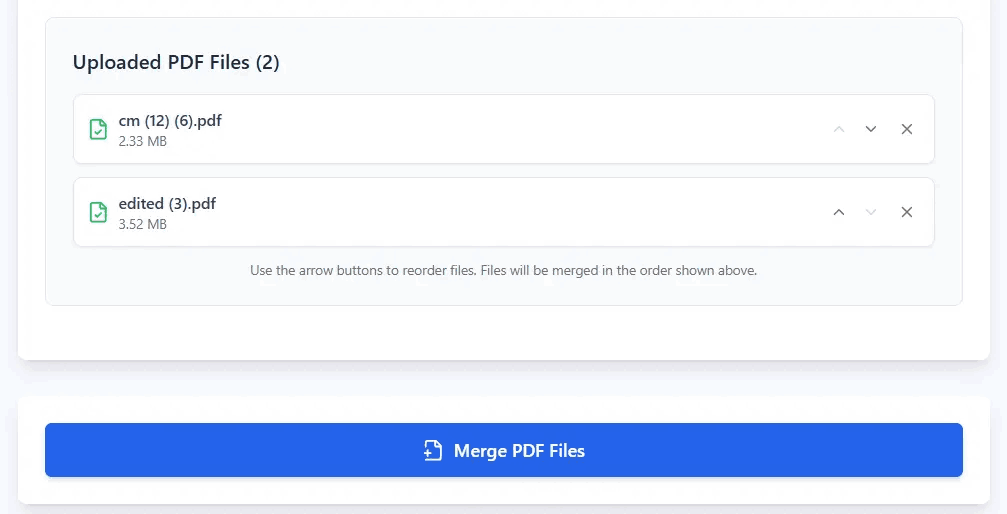Viewport: 1007px width, 514px height.
Task: Move edited (3).pdf up with arrow
Action: [x=839, y=212]
